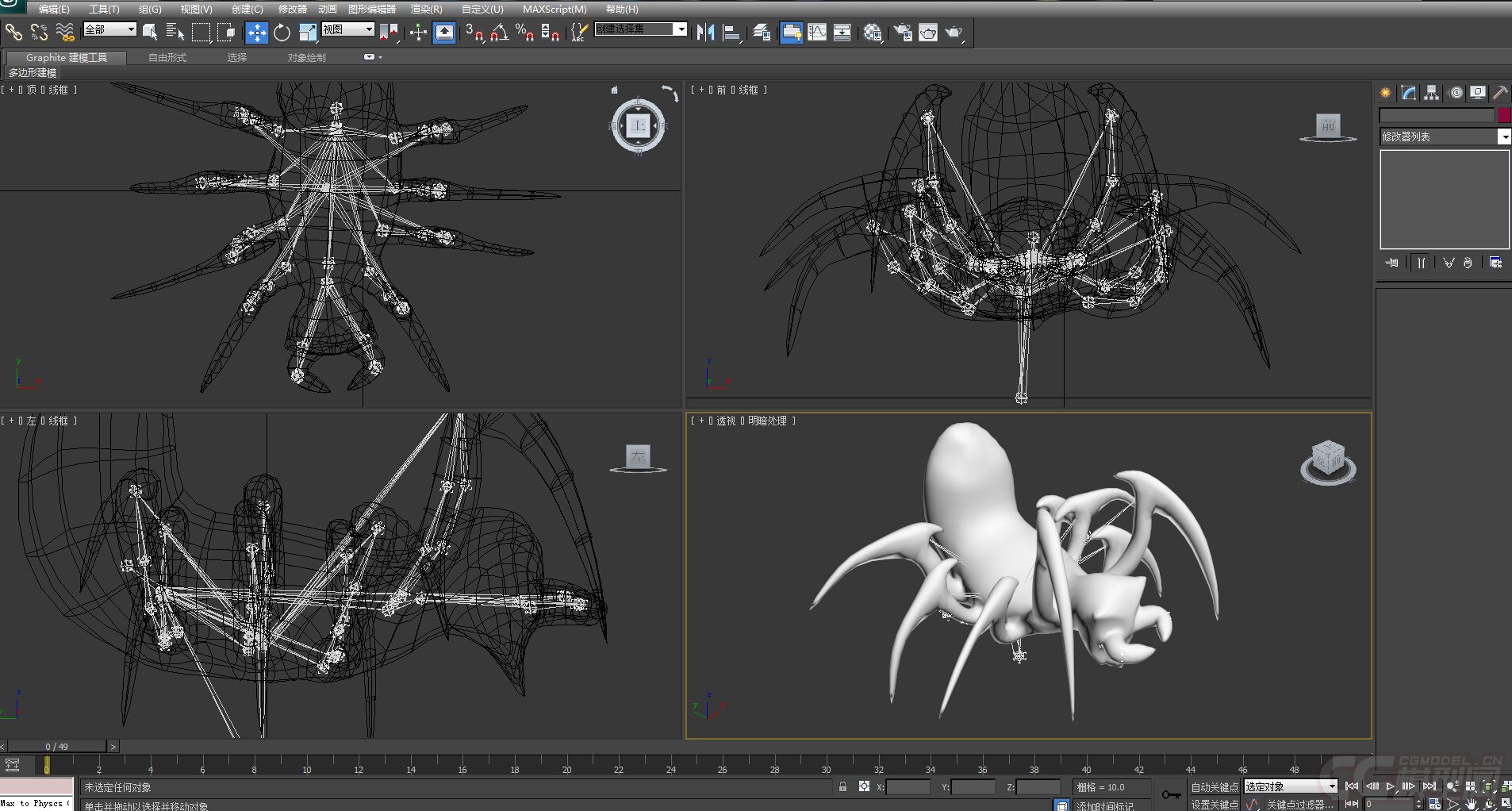Open the 工具(T) menu
The image size is (1512, 811).
point(104,9)
